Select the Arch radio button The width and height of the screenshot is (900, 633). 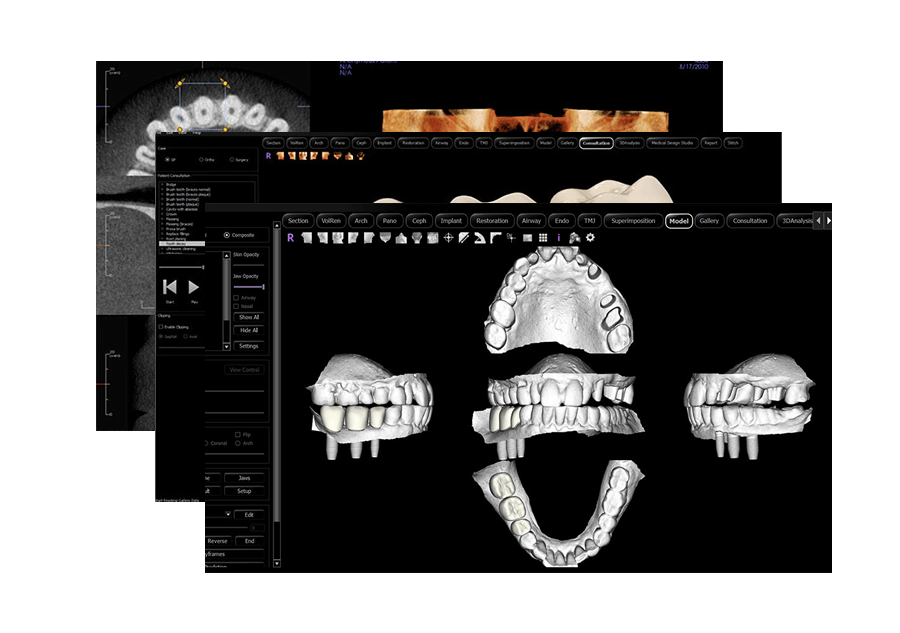point(235,444)
